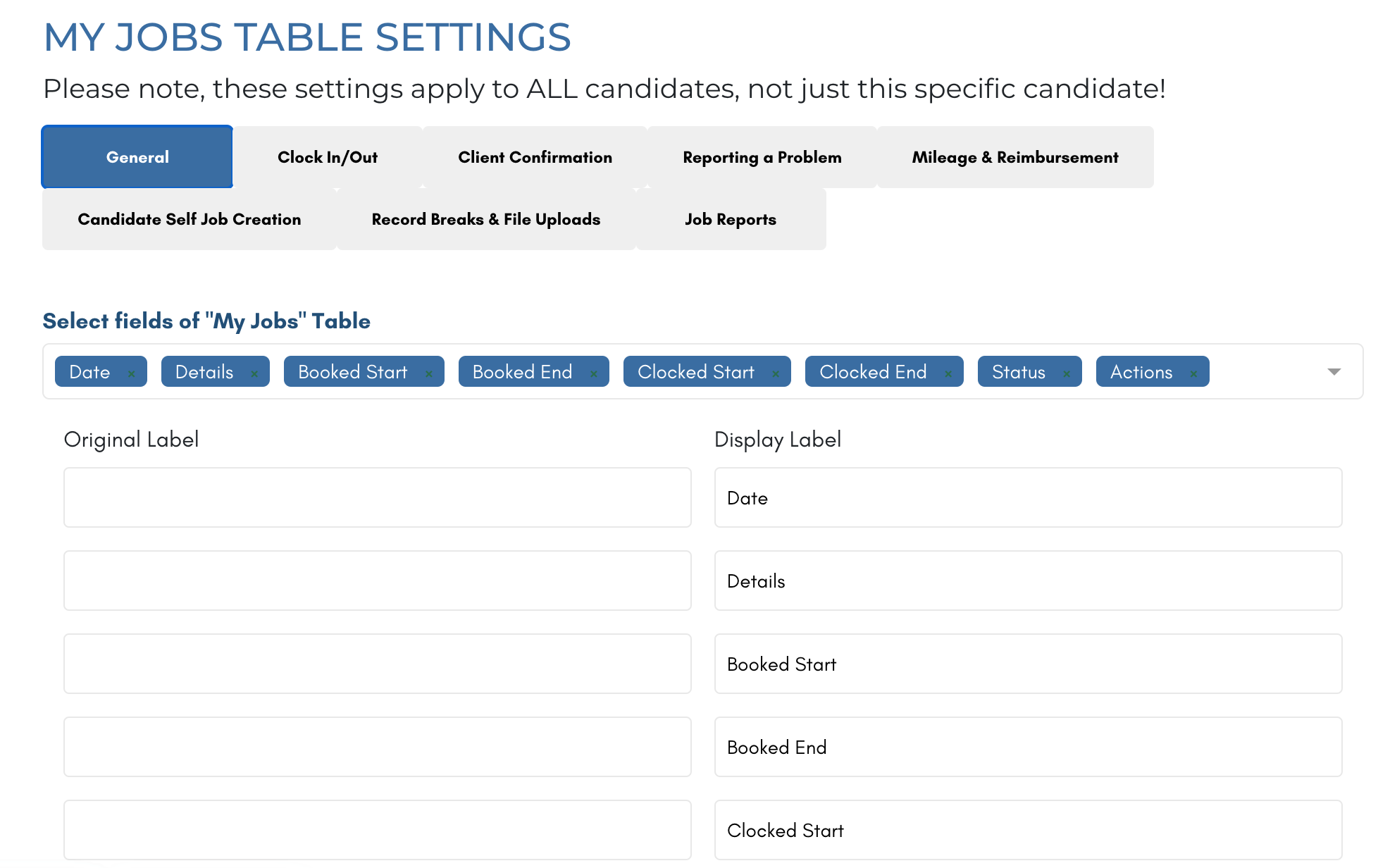This screenshot has height=868, width=1378.
Task: Delete the Actions tag using x icon
Action: pyautogui.click(x=1193, y=373)
